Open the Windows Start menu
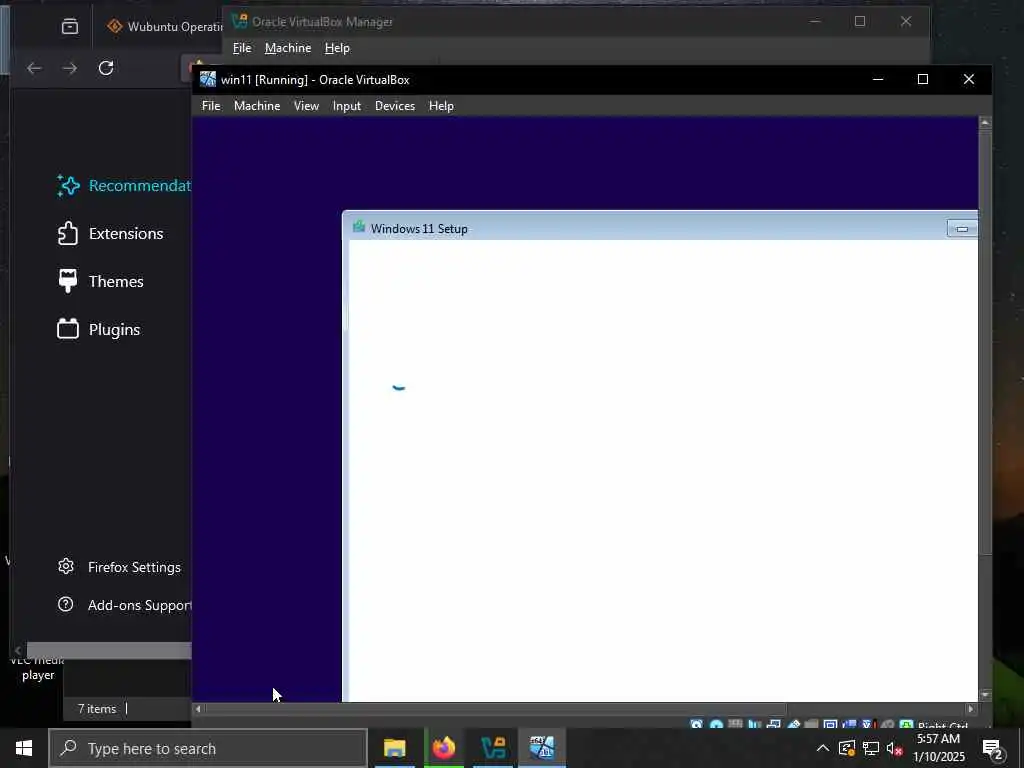The width and height of the screenshot is (1024, 768). click(24, 748)
